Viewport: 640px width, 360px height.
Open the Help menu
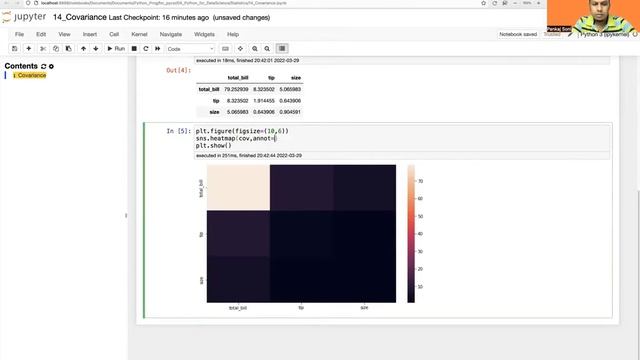pos(233,34)
